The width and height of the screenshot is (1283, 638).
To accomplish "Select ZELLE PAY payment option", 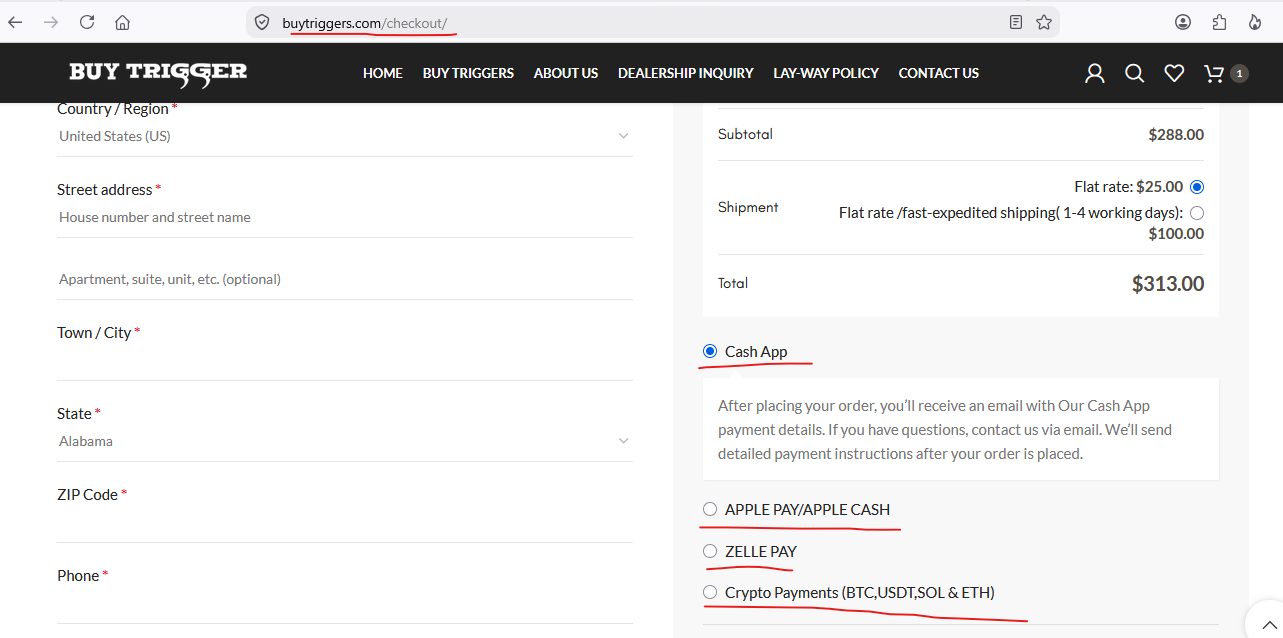I will point(710,551).
